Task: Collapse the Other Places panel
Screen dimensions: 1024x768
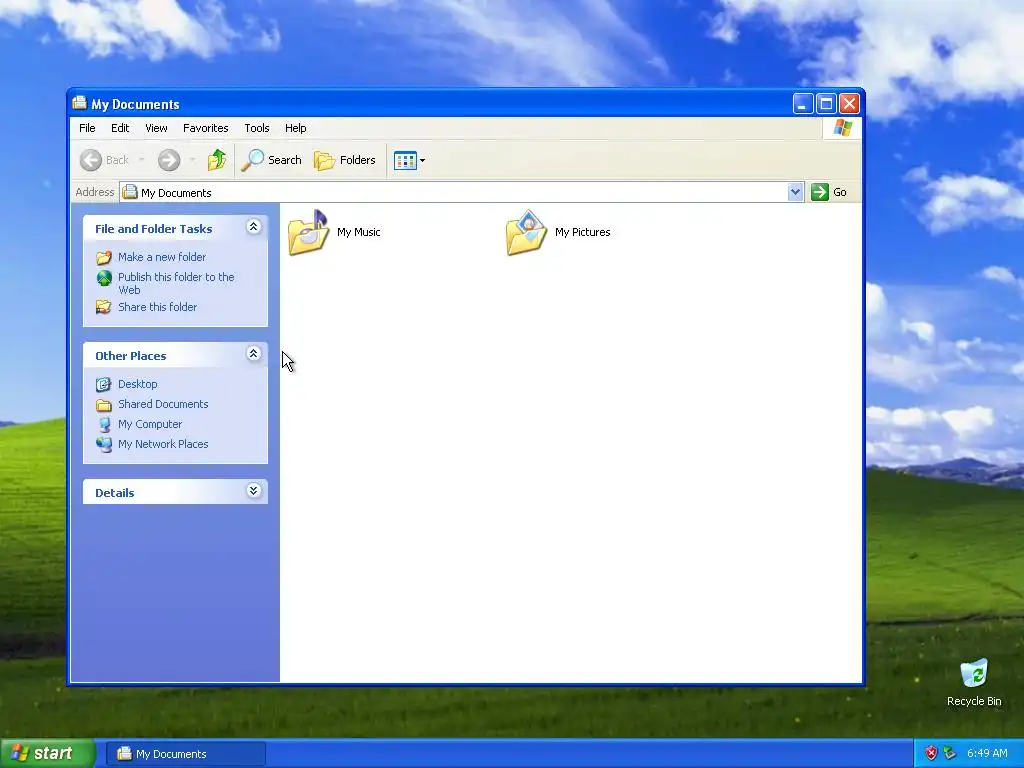Action: [253, 354]
